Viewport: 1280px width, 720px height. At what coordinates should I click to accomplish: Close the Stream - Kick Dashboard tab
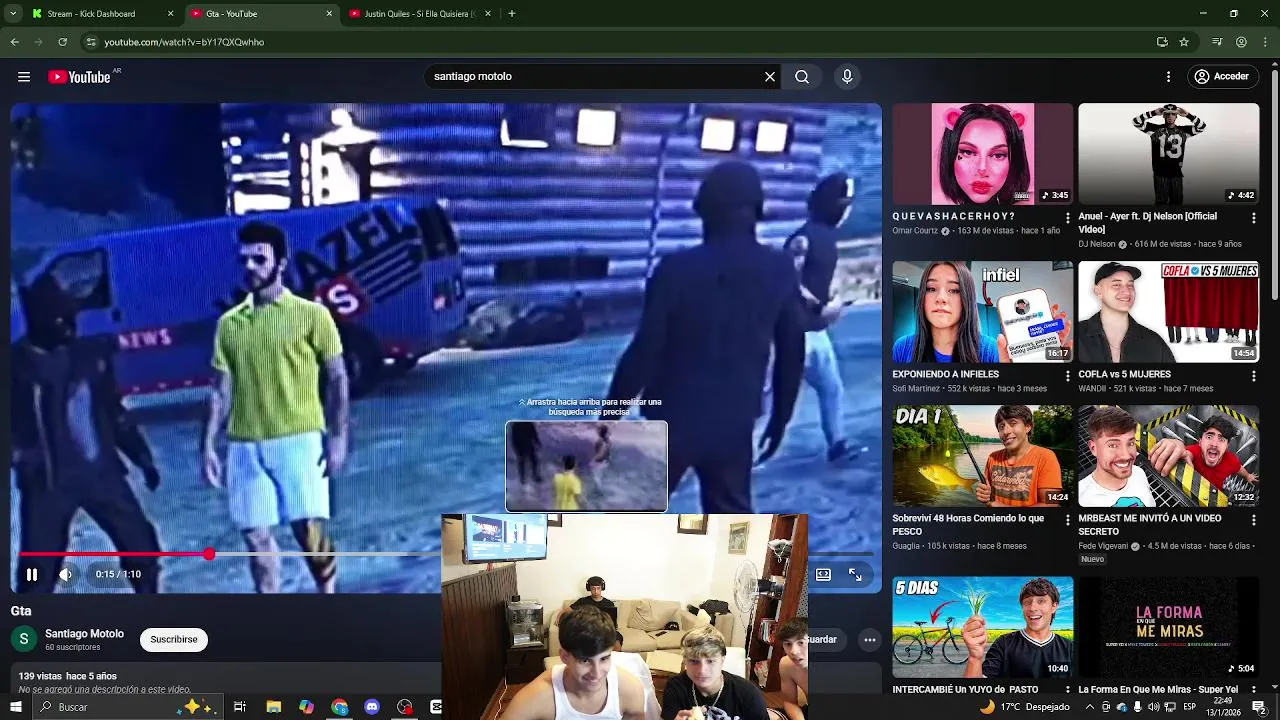tap(170, 14)
